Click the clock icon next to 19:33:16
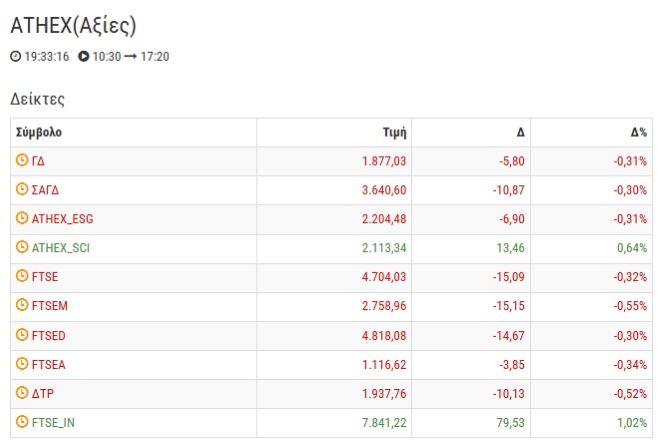660x442 pixels. (x=15, y=56)
